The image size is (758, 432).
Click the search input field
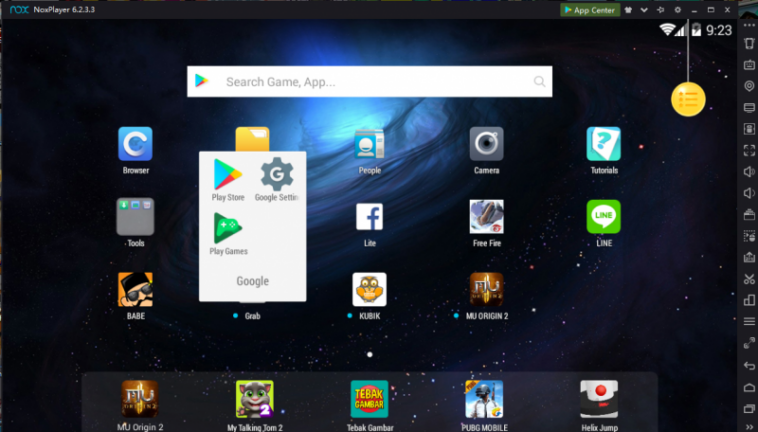(x=369, y=82)
